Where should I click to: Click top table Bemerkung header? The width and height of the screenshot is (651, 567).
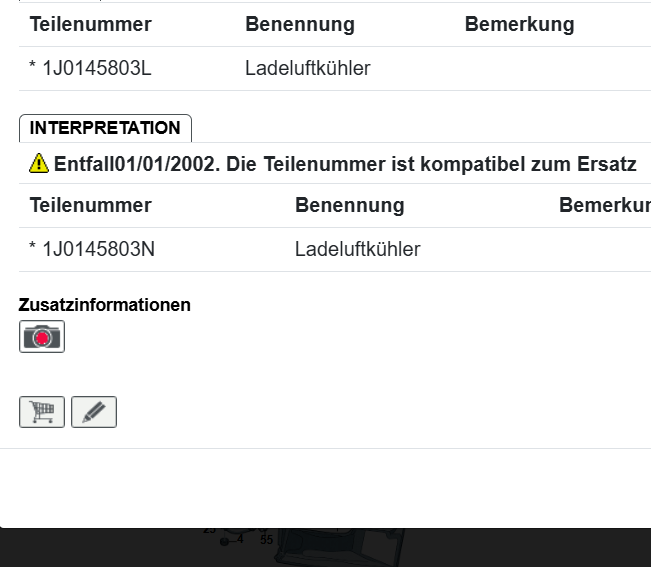tap(519, 24)
